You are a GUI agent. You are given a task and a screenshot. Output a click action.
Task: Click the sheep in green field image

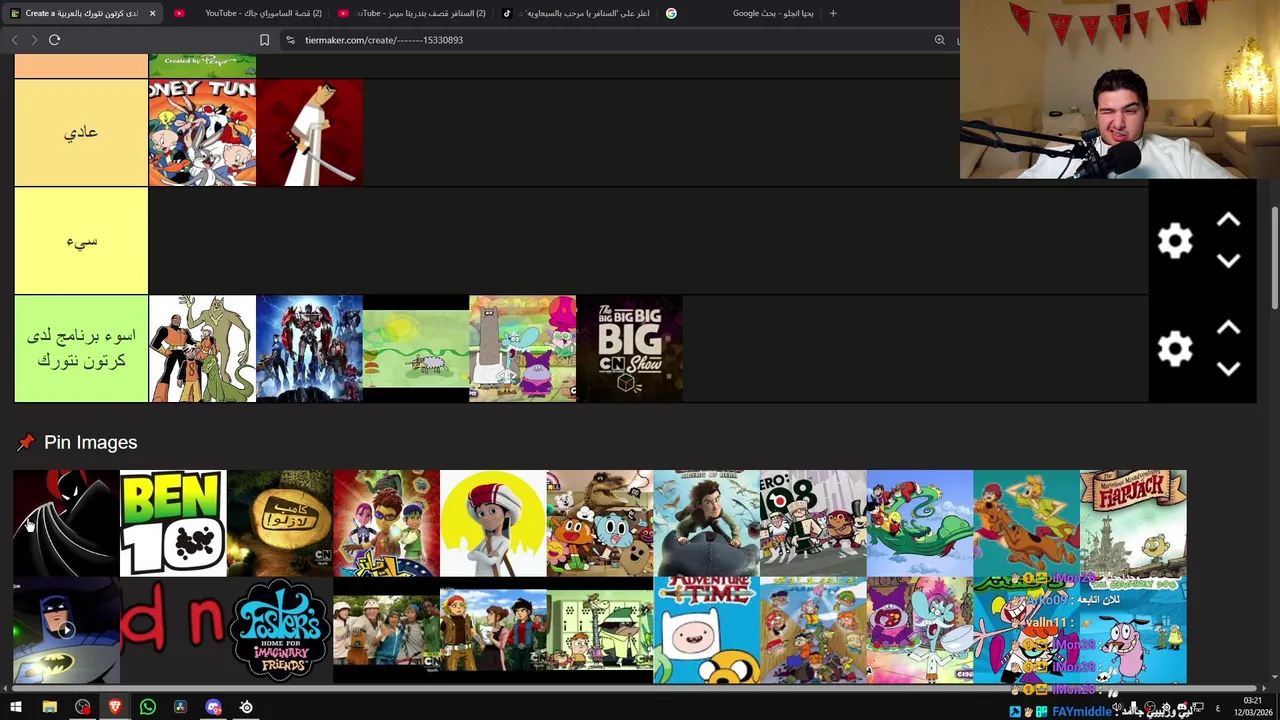416,349
